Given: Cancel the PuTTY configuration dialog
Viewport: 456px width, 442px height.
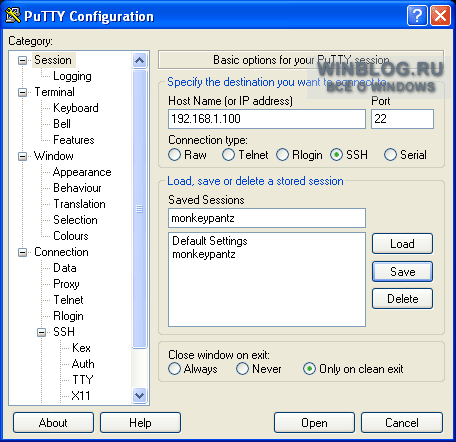Looking at the screenshot, I should (x=402, y=423).
